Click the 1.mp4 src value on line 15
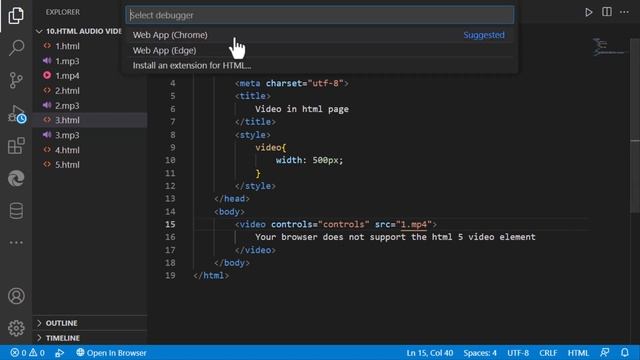 413,224
